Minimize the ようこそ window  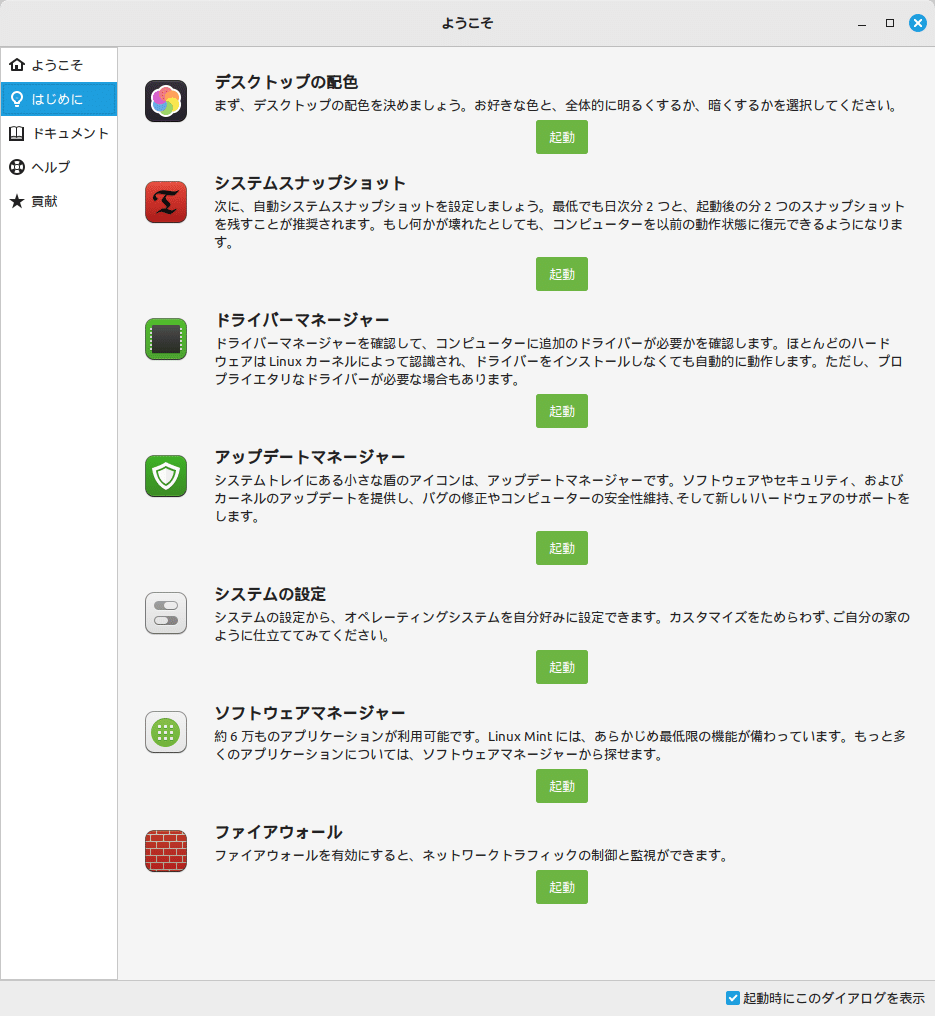click(x=862, y=23)
